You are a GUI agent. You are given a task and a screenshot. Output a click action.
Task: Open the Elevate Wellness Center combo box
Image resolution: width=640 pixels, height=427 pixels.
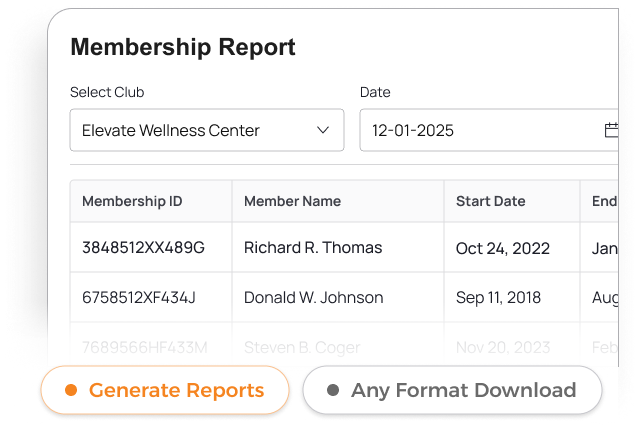click(206, 130)
